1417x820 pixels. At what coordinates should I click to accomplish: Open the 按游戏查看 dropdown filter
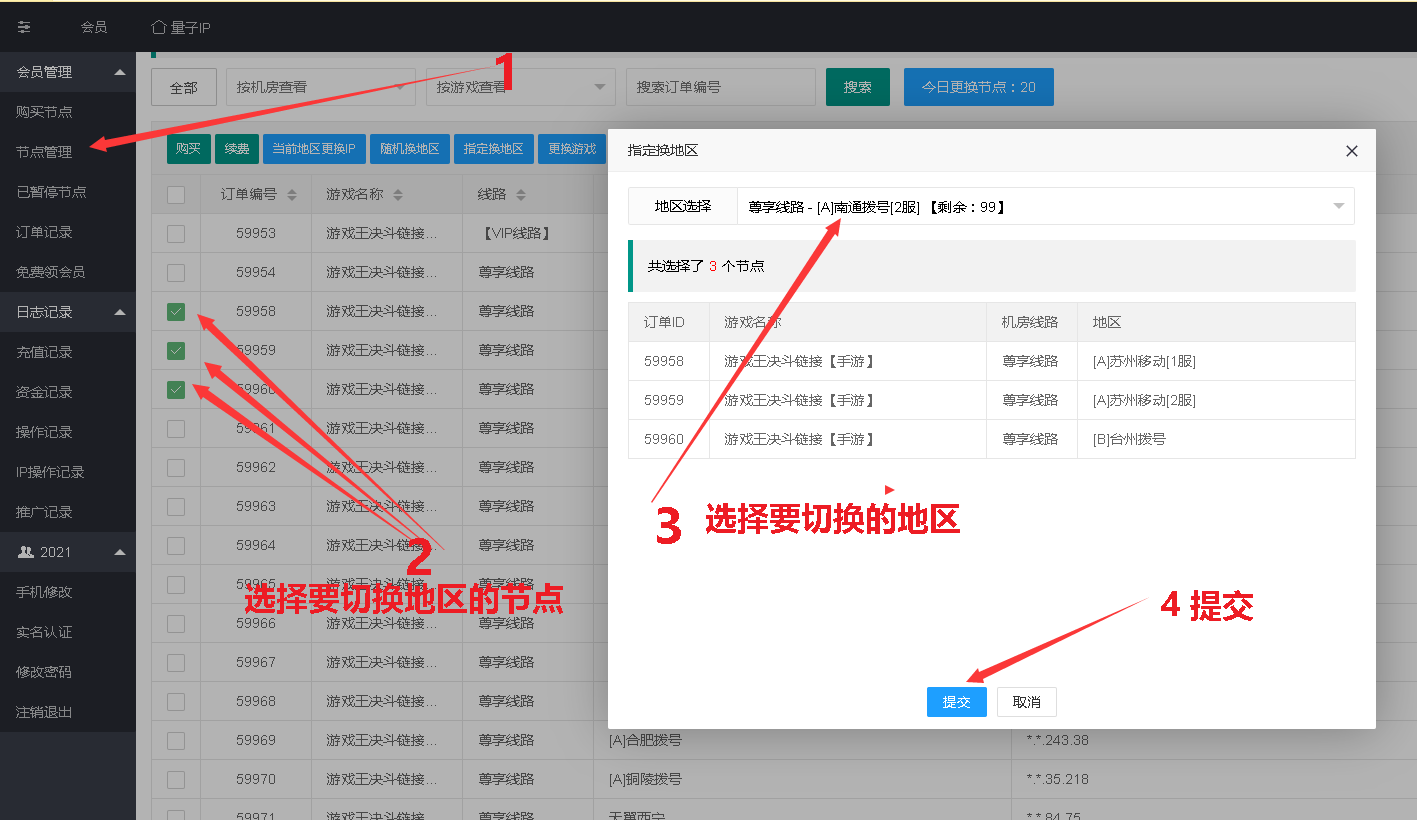pos(520,87)
